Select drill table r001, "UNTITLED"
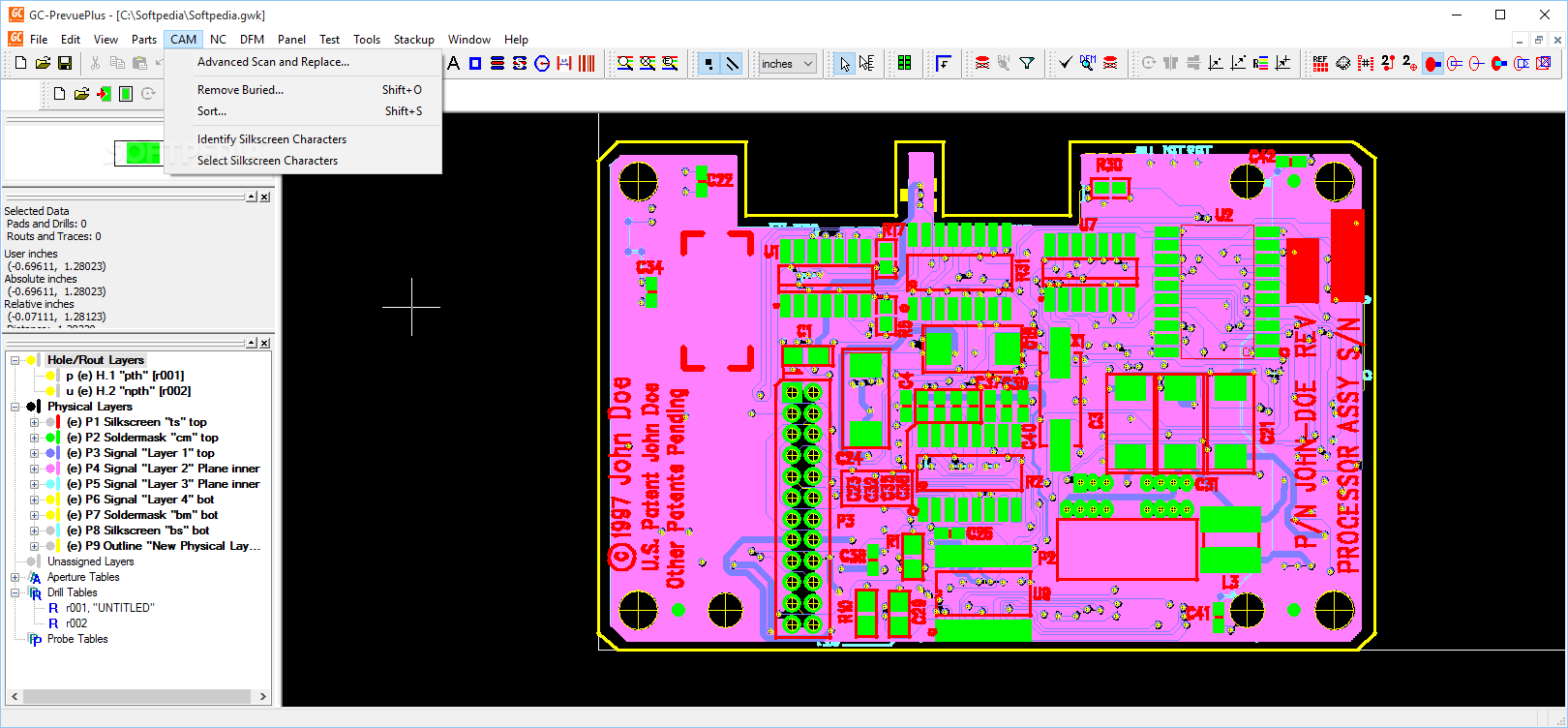This screenshot has width=1568, height=728. (x=109, y=608)
